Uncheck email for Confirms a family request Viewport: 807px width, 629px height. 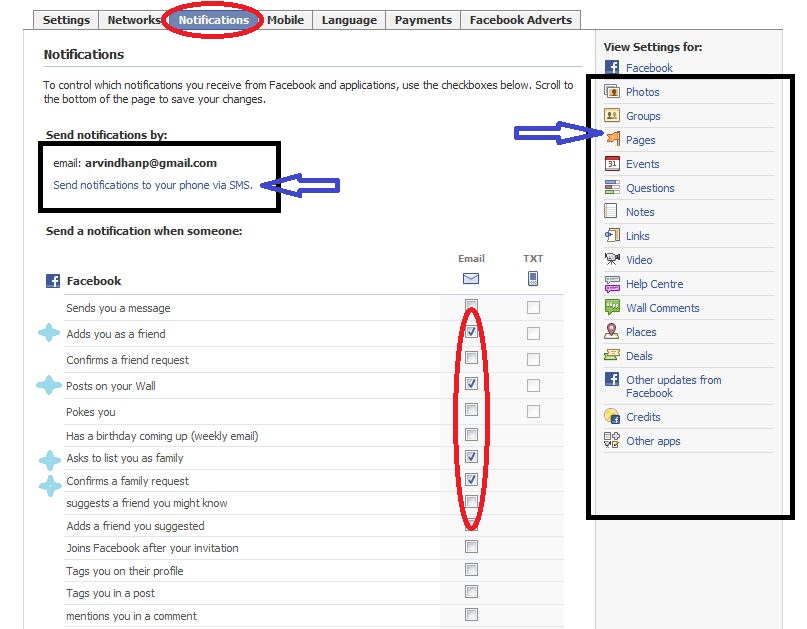pos(471,480)
